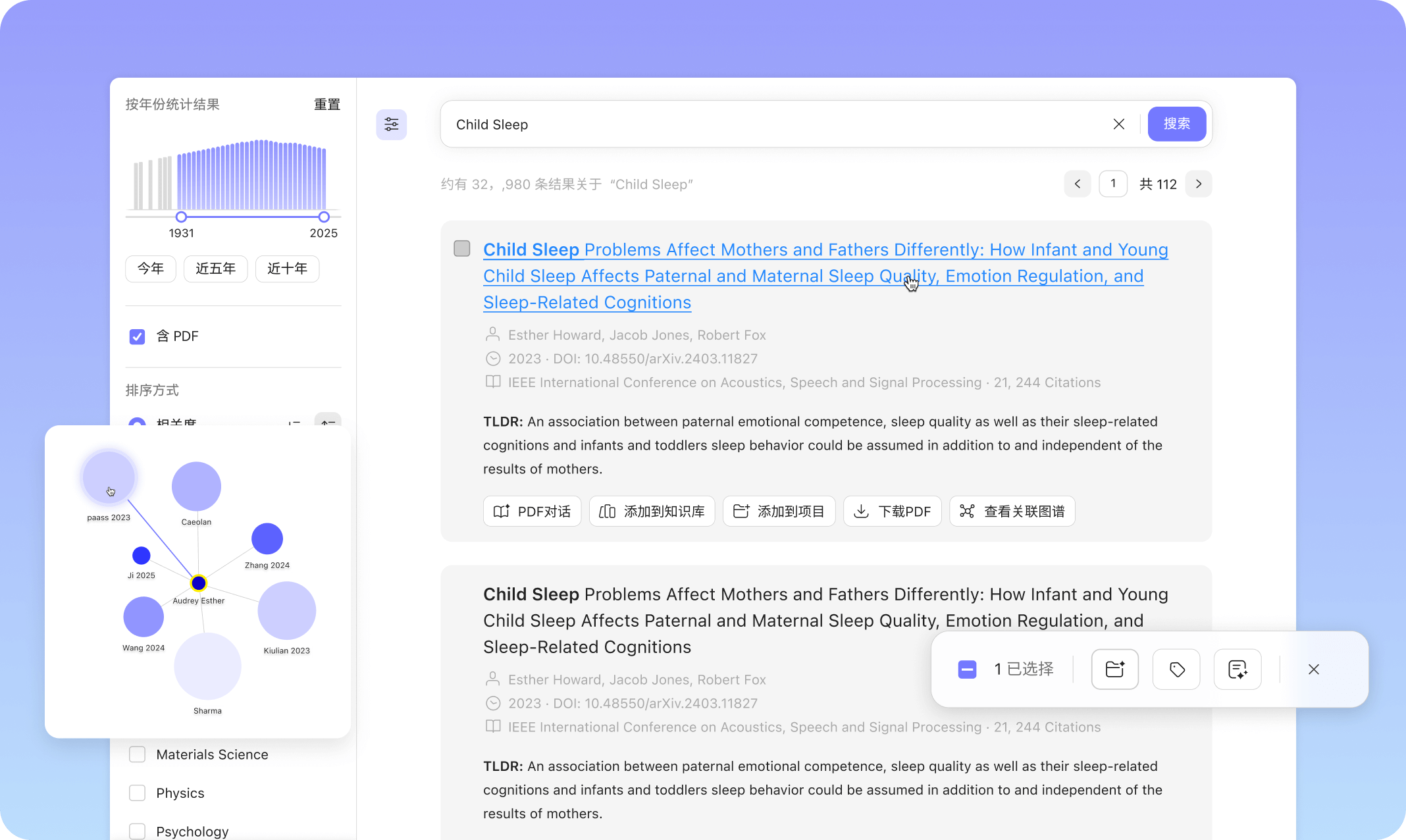The image size is (1406, 840).
Task: Go to previous results page
Action: (x=1077, y=184)
